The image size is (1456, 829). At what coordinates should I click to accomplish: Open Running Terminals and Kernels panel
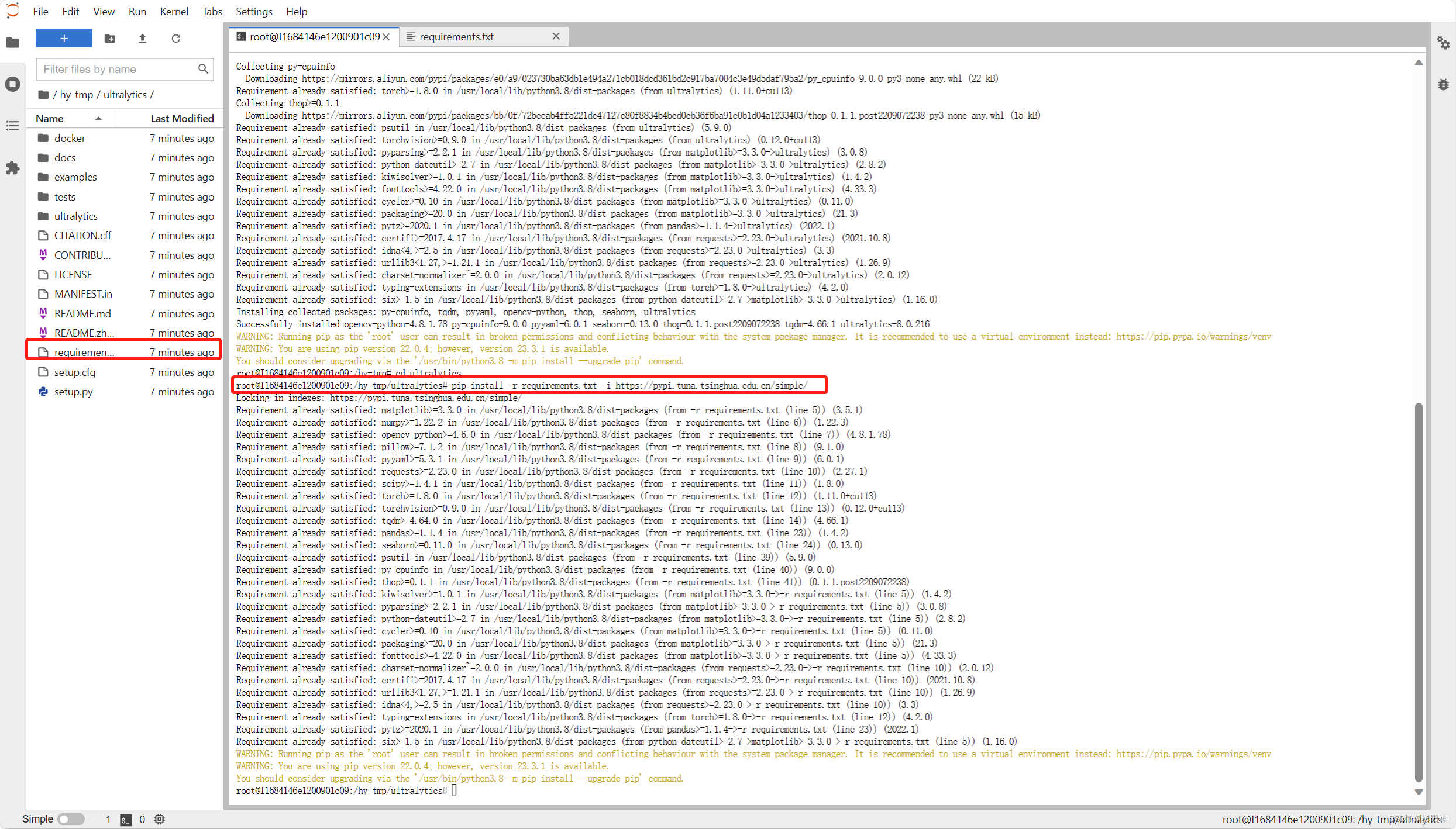(12, 84)
